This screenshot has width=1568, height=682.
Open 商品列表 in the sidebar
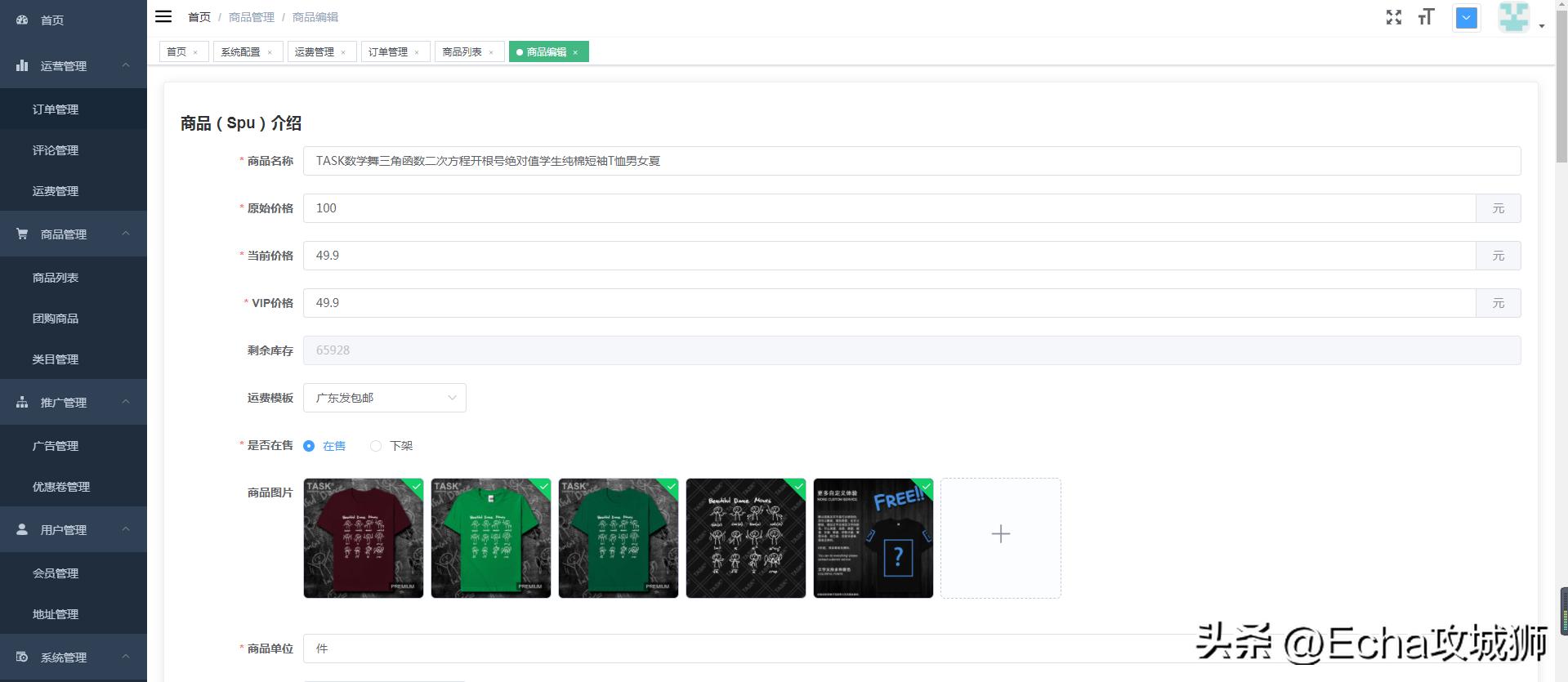[x=74, y=277]
